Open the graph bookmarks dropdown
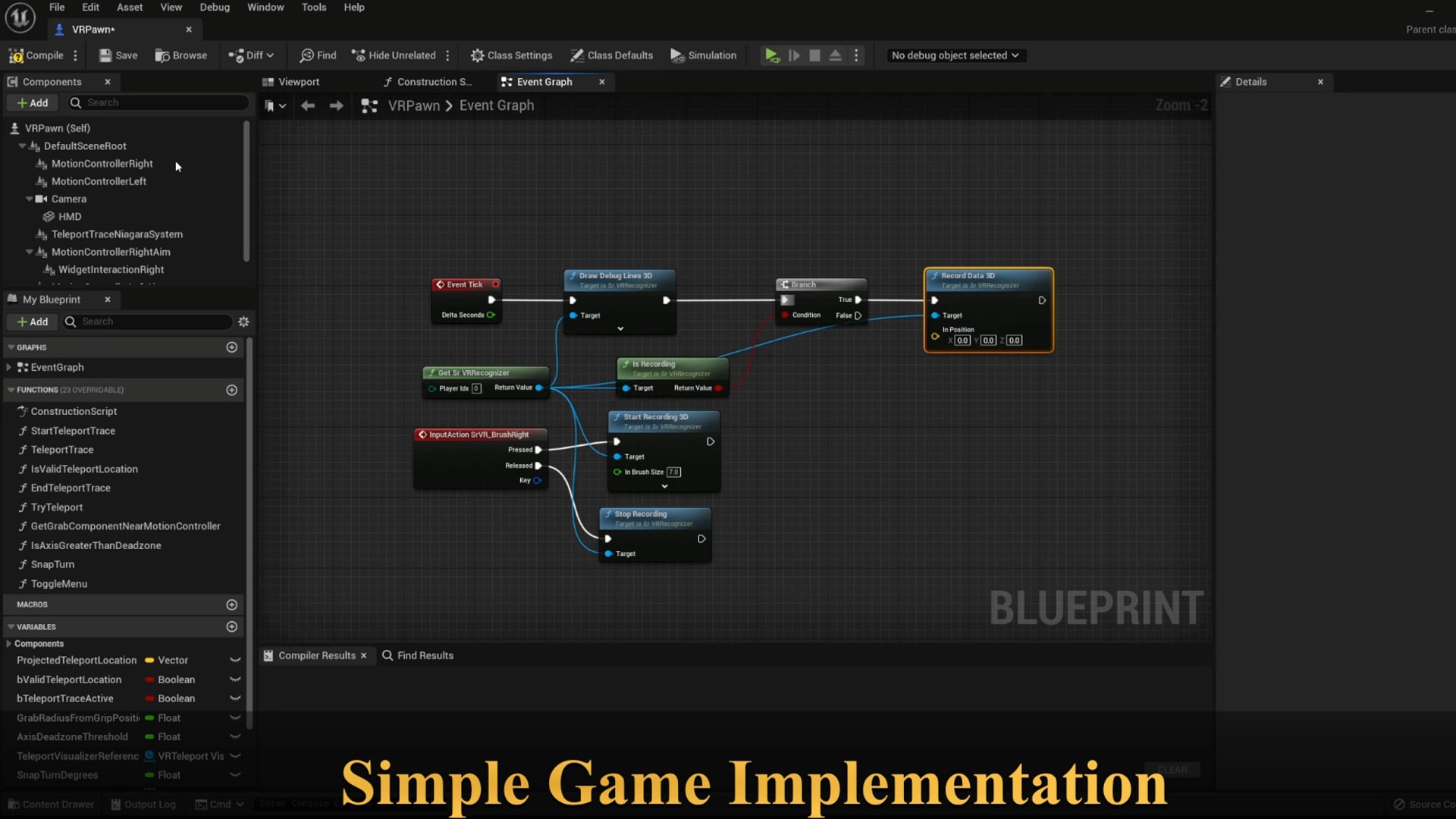Screen dimensions: 1456x819 pyautogui.click(x=275, y=106)
